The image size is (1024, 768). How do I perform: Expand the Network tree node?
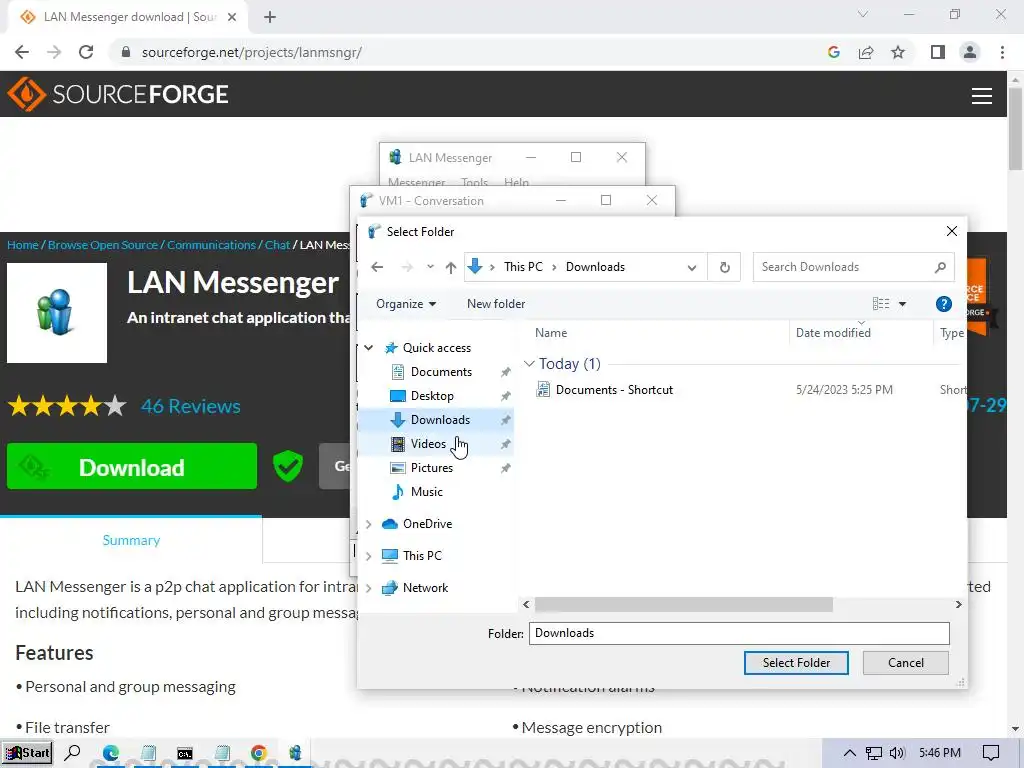coord(369,588)
